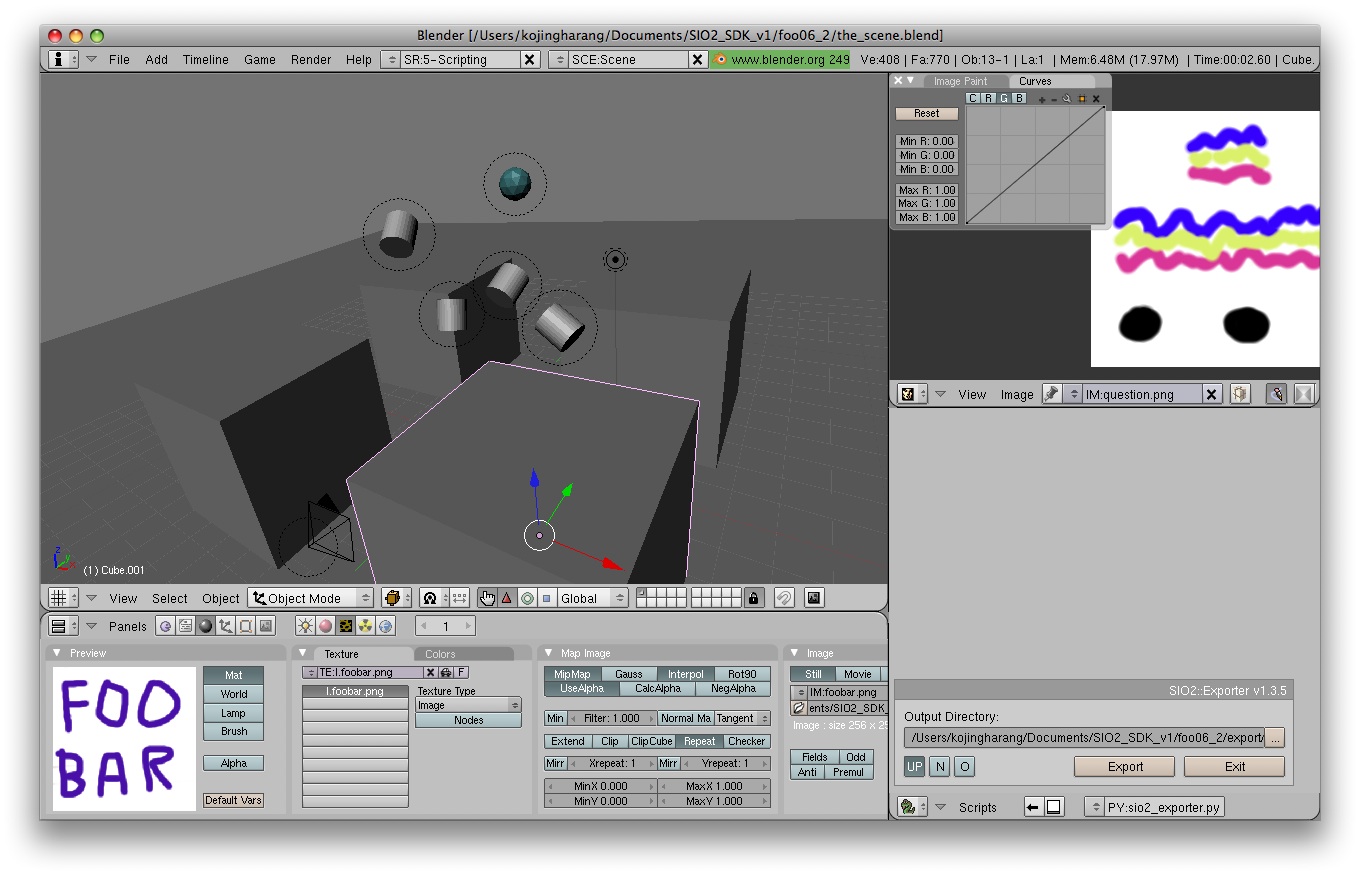Click the World preview type button
Screen dimensions: 1360x875
pos(234,694)
